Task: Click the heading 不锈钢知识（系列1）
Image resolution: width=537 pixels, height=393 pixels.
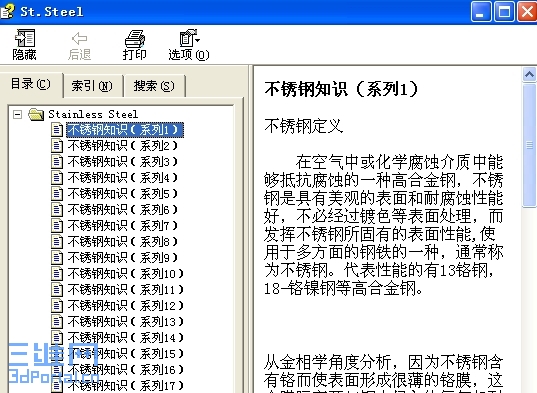Action: [341, 90]
